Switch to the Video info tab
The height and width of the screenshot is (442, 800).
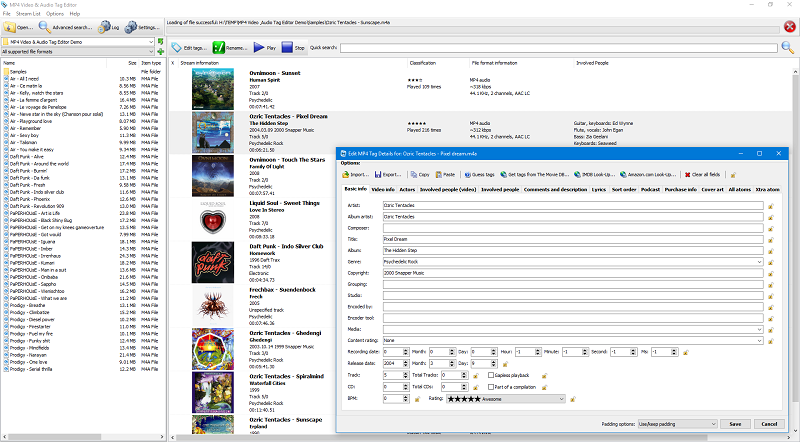pyautogui.click(x=383, y=189)
